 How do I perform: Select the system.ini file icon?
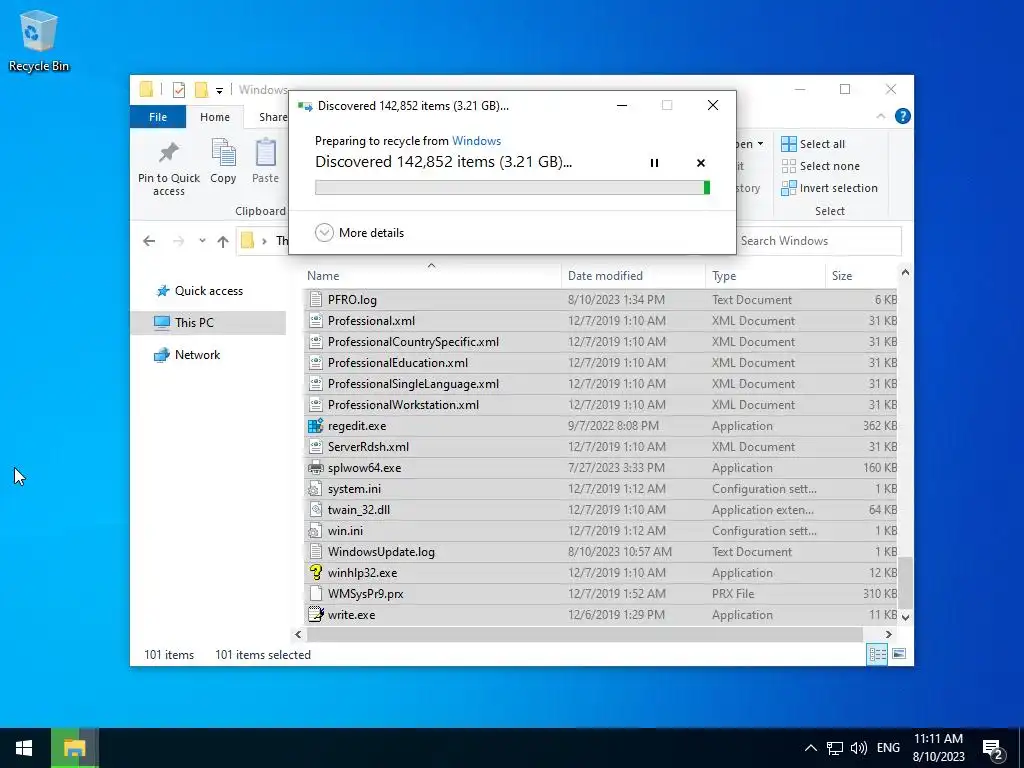315,488
